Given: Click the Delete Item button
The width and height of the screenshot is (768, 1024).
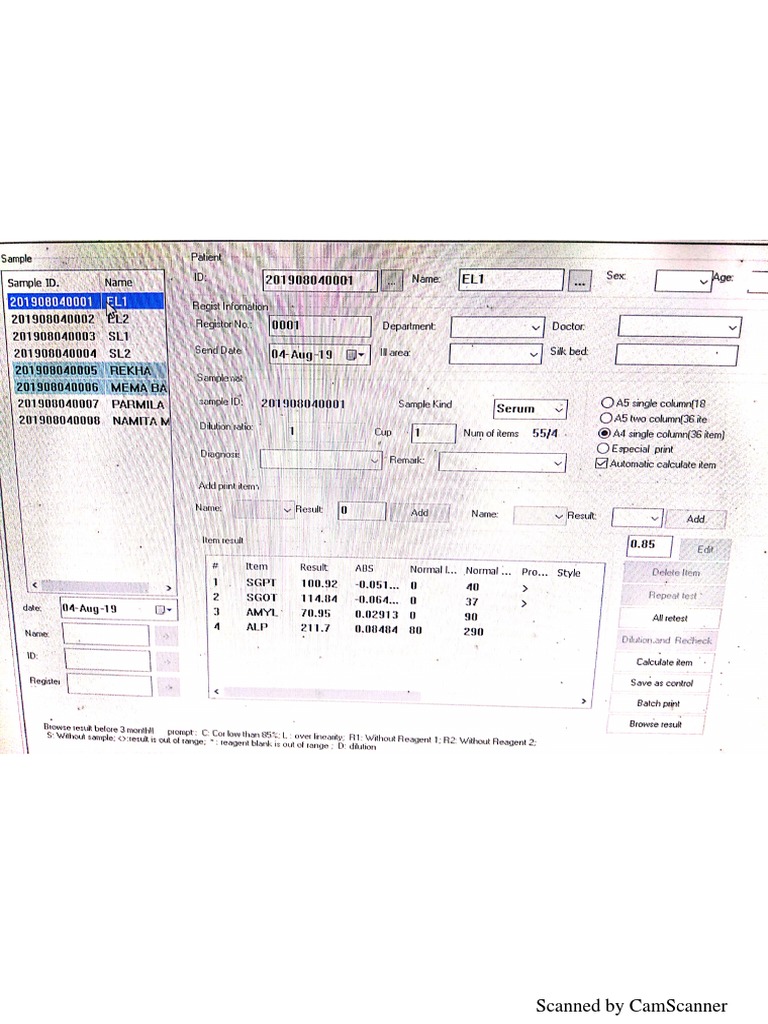Looking at the screenshot, I should 675,573.
